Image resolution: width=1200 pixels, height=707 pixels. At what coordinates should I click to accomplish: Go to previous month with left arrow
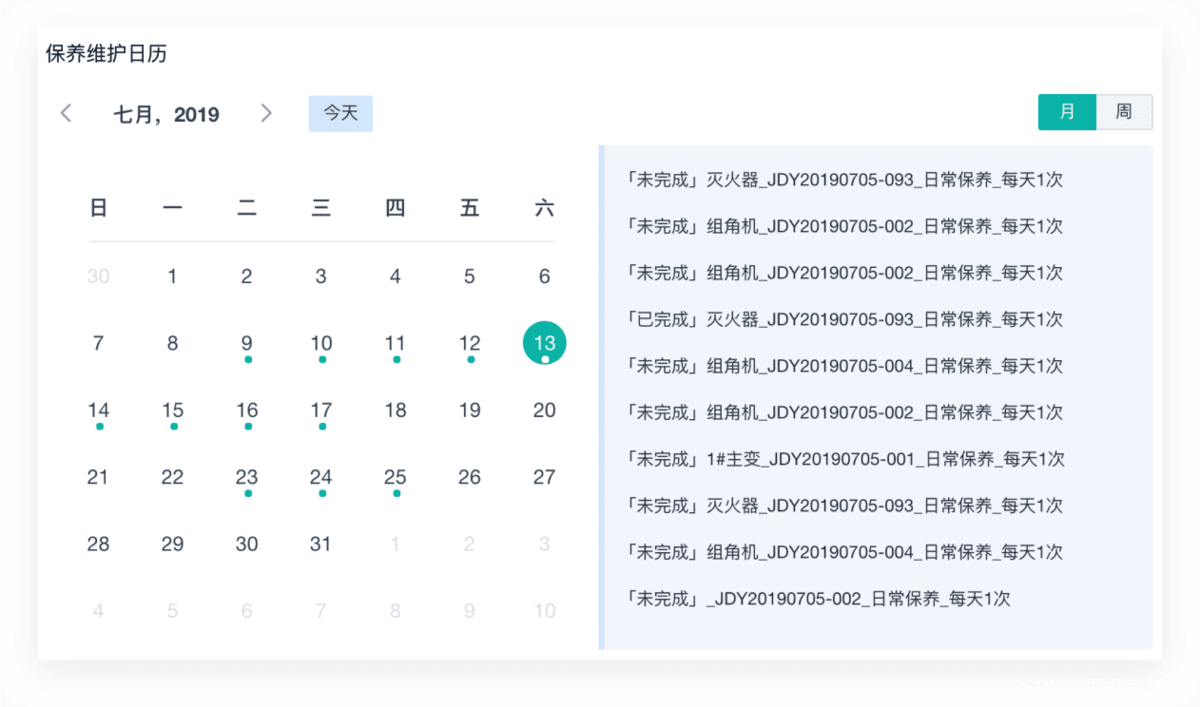(x=66, y=113)
